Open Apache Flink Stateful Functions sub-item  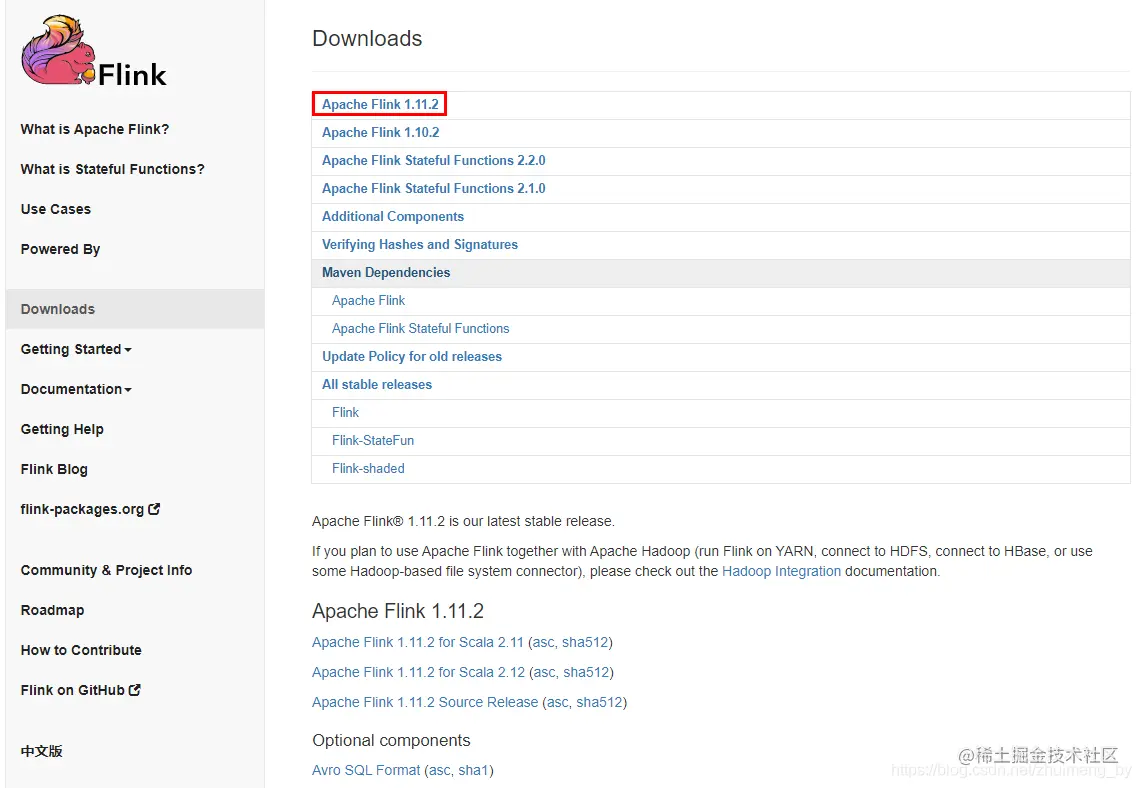click(x=421, y=328)
